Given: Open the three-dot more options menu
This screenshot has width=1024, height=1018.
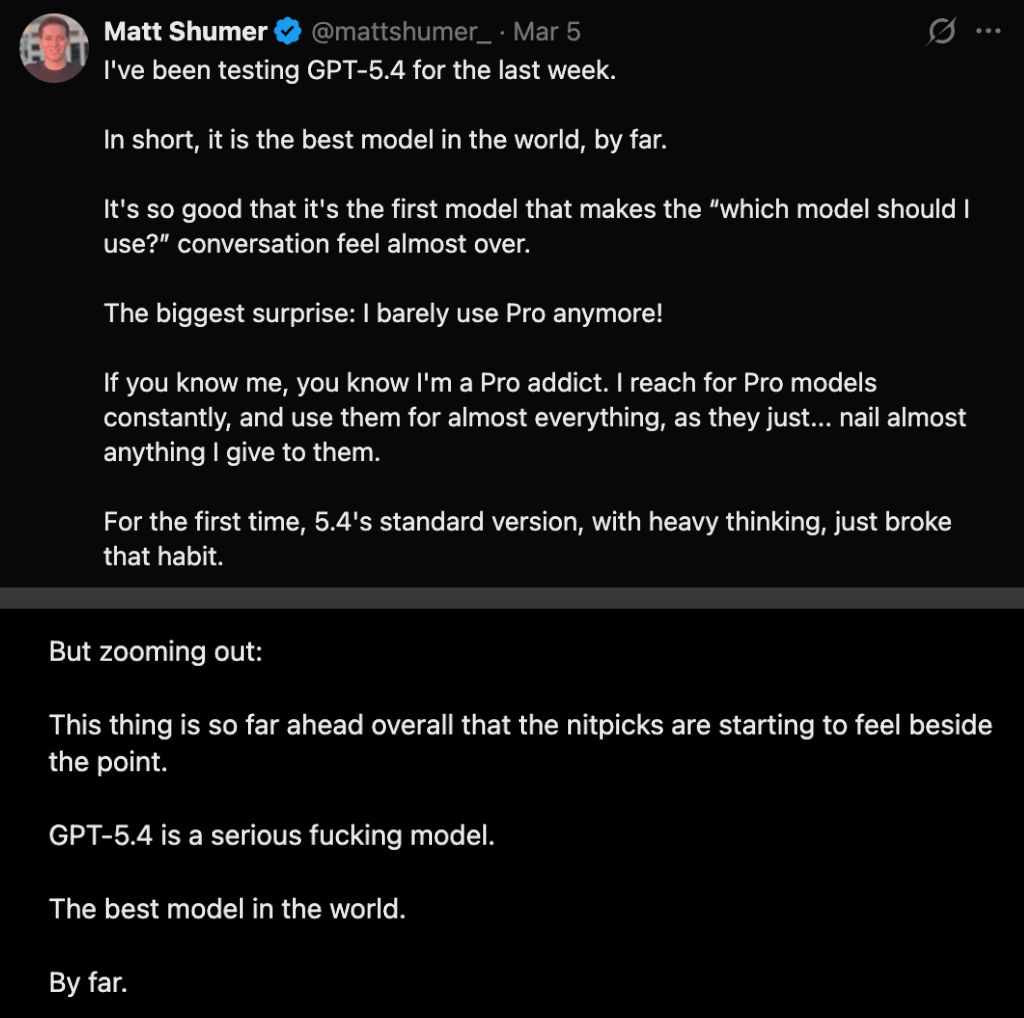Looking at the screenshot, I should 988,32.
